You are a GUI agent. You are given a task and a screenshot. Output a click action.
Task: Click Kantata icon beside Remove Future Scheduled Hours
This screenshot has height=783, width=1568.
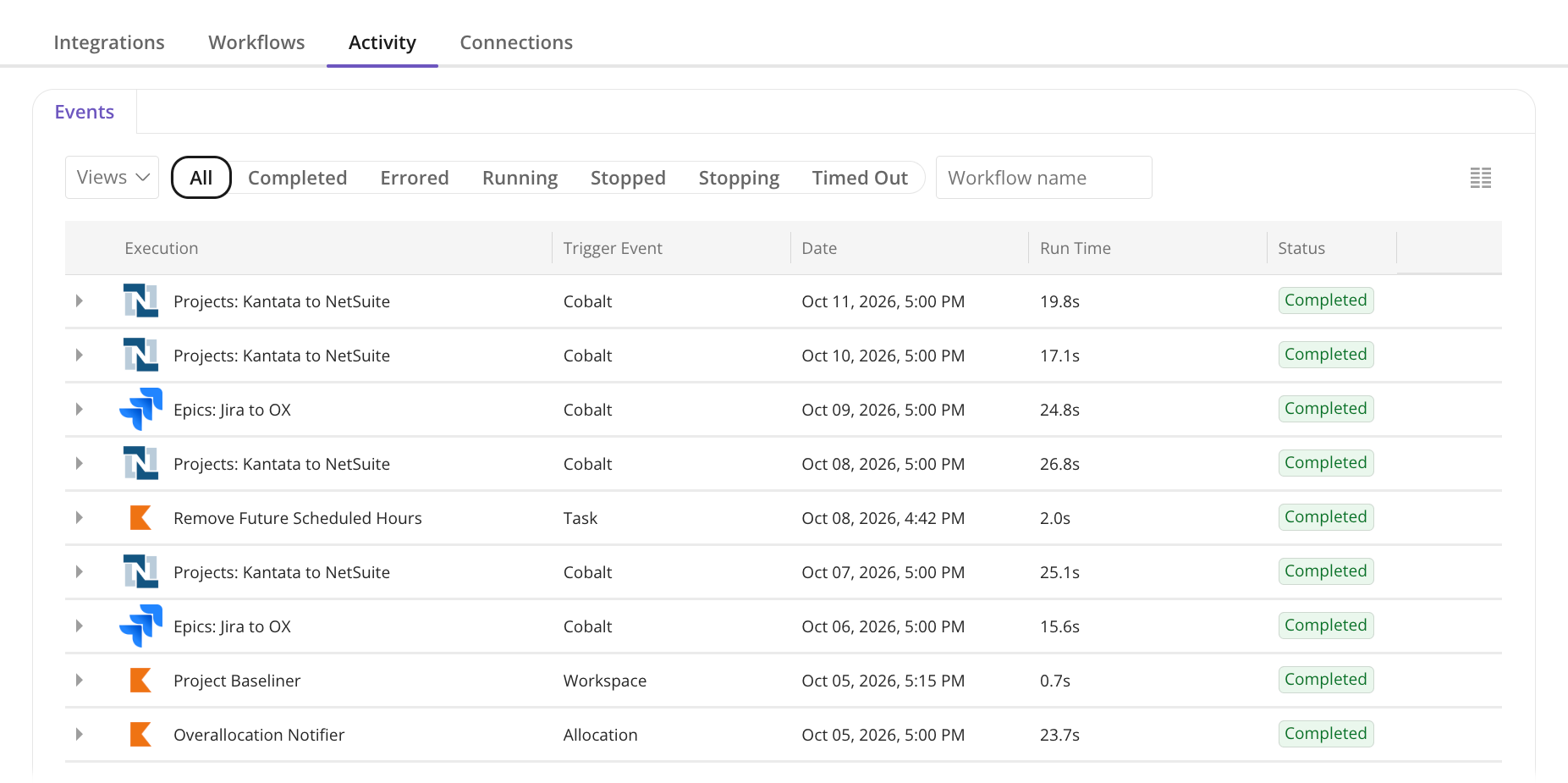click(x=140, y=518)
